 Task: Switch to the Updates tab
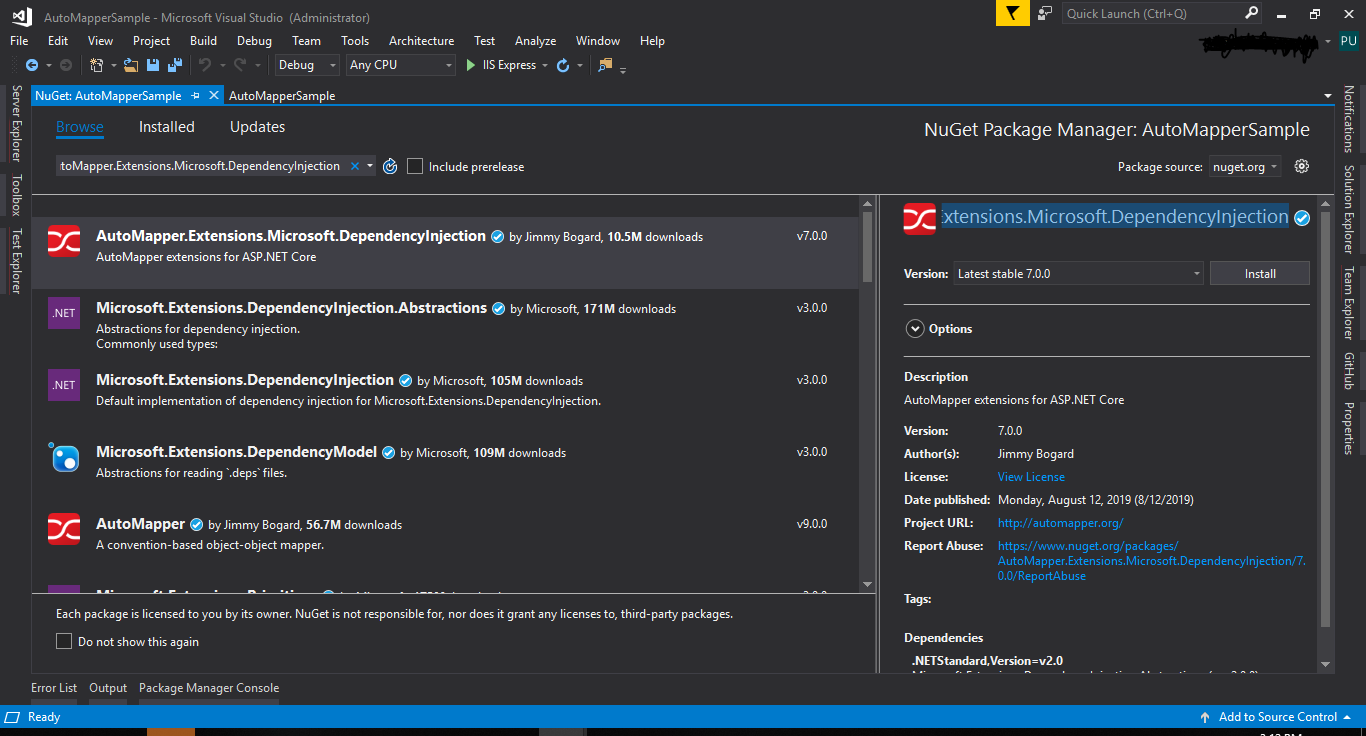[258, 127]
